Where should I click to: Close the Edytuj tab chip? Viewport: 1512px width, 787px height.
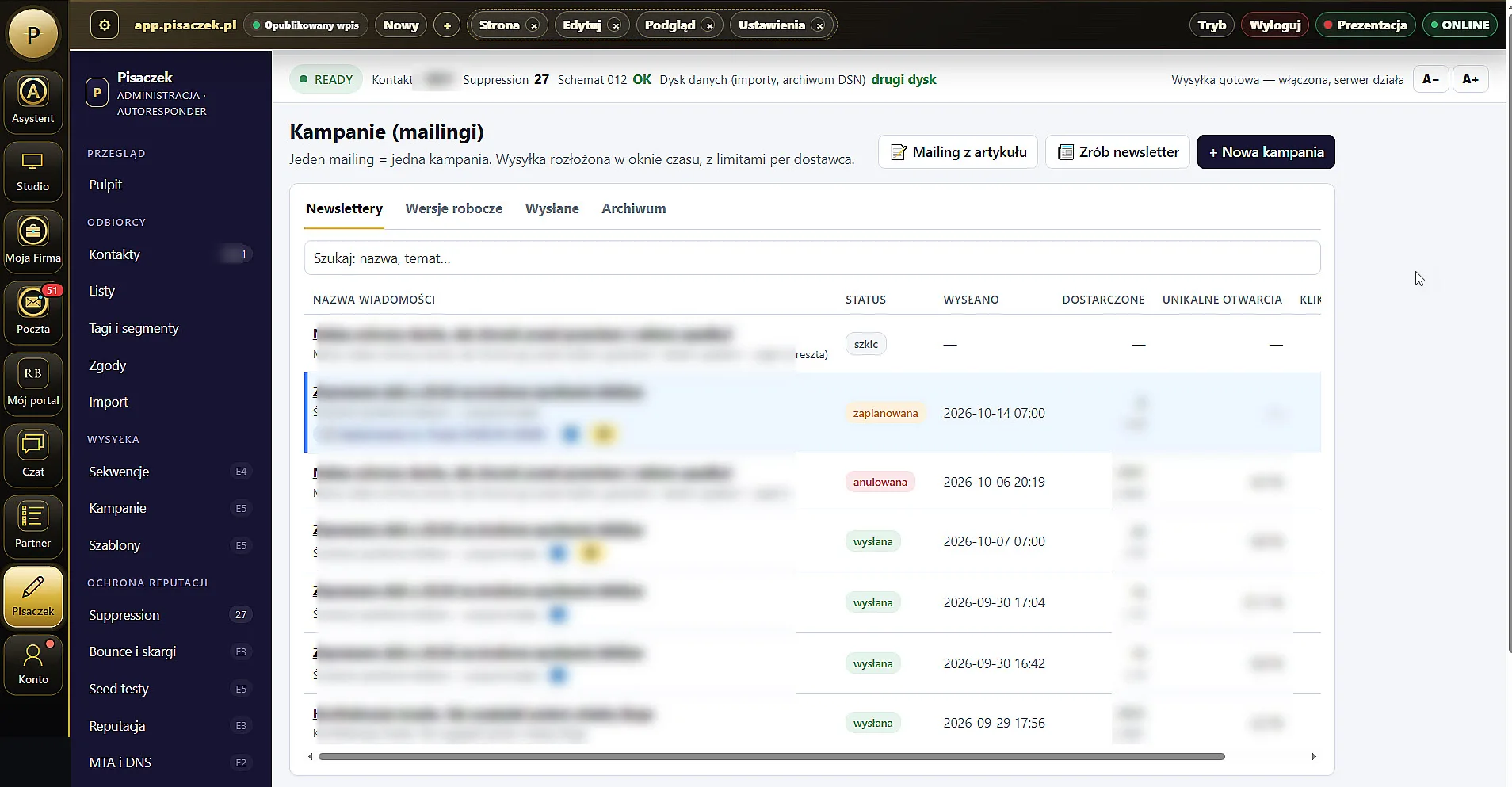pyautogui.click(x=616, y=26)
